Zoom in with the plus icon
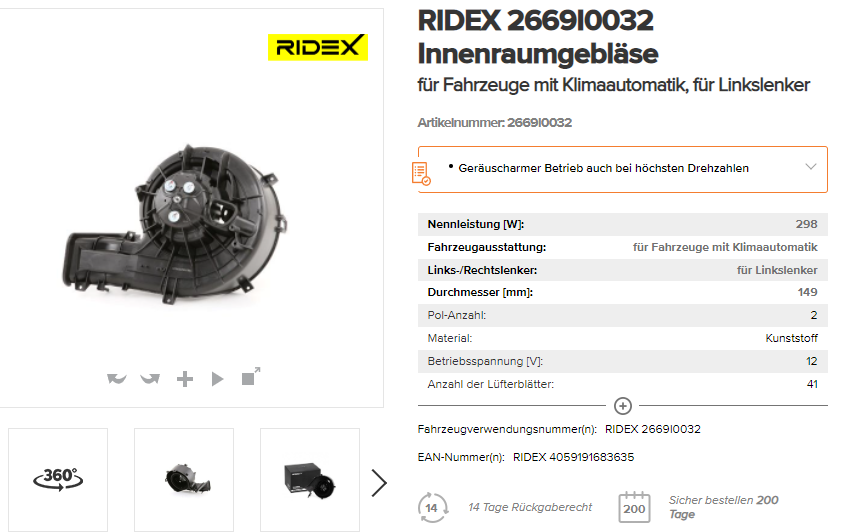 (185, 379)
